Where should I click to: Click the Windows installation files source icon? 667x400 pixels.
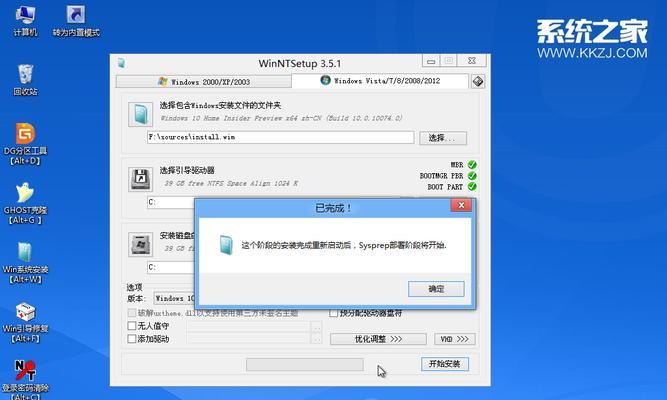(140, 114)
